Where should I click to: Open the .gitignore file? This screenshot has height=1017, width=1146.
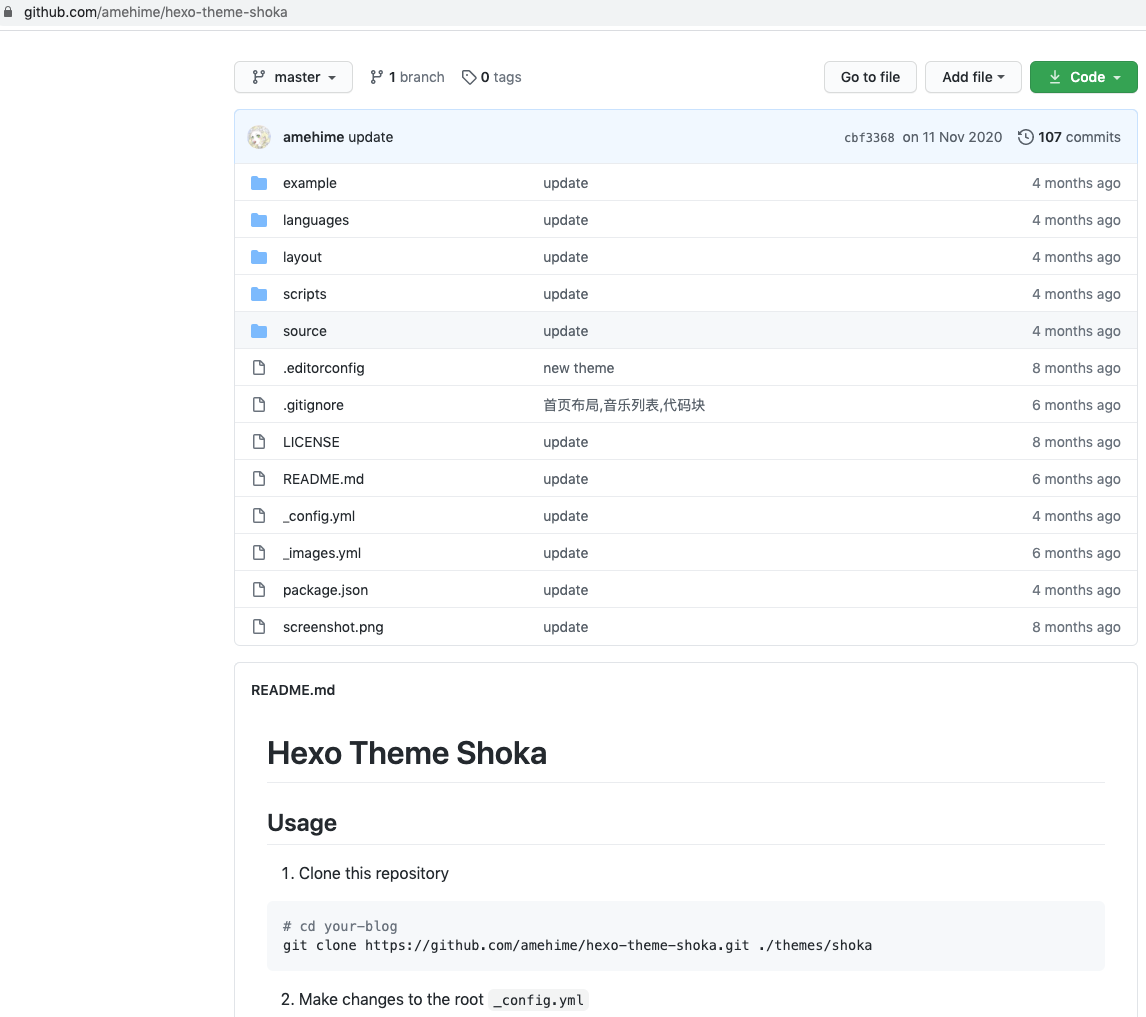tap(314, 405)
